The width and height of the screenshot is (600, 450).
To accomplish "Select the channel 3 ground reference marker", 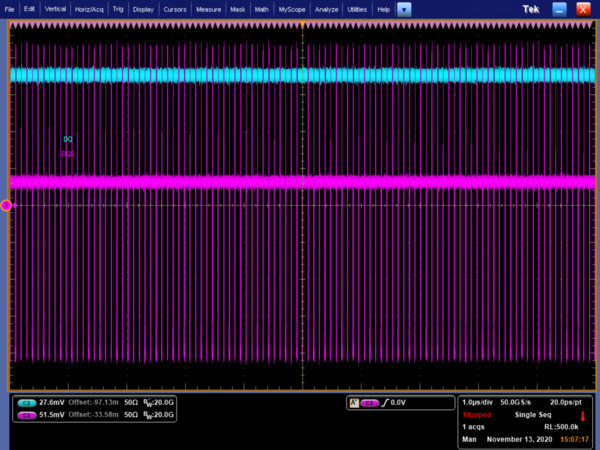I will coord(6,205).
